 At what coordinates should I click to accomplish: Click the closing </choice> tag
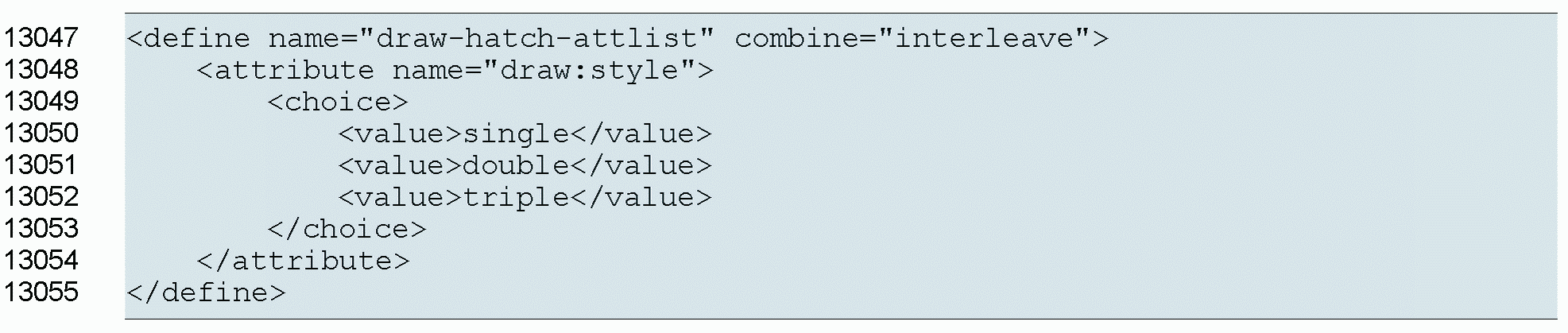[347, 230]
